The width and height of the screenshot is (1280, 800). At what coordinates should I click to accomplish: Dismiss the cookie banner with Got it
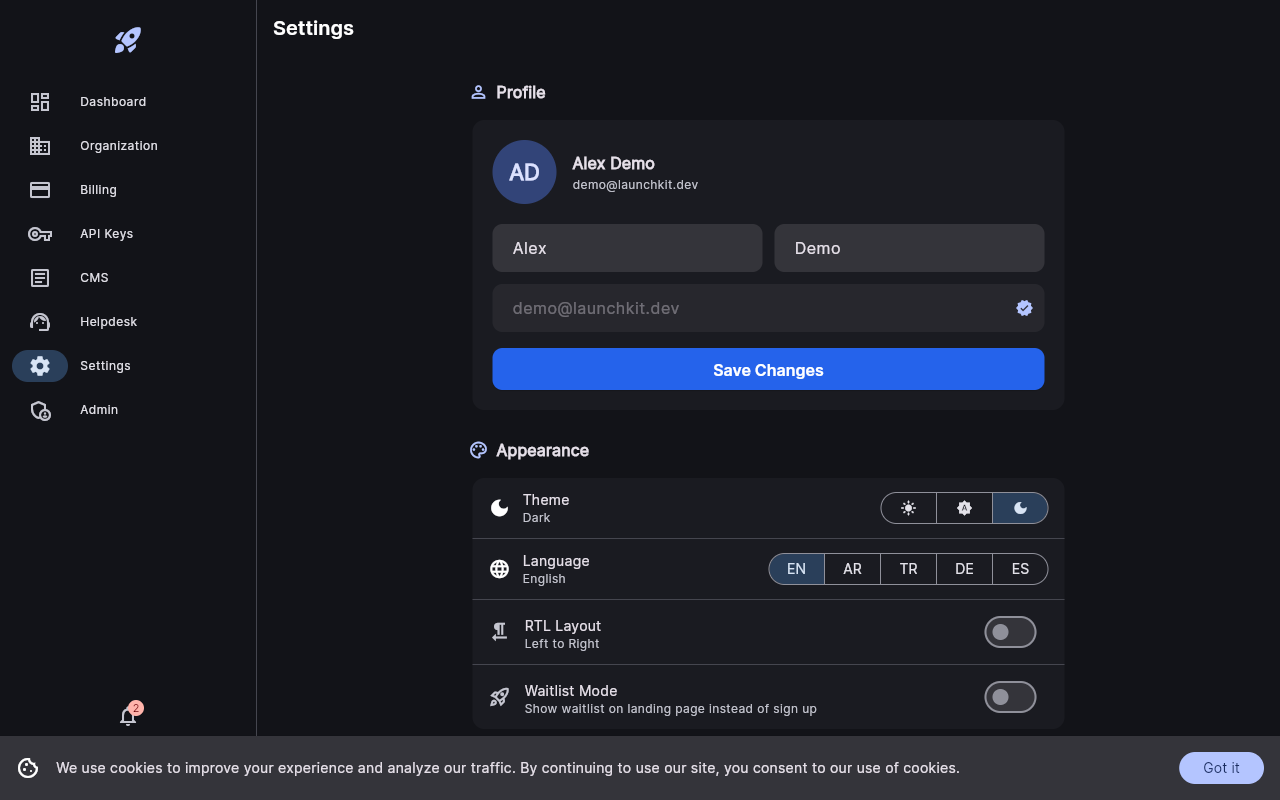(x=1221, y=768)
